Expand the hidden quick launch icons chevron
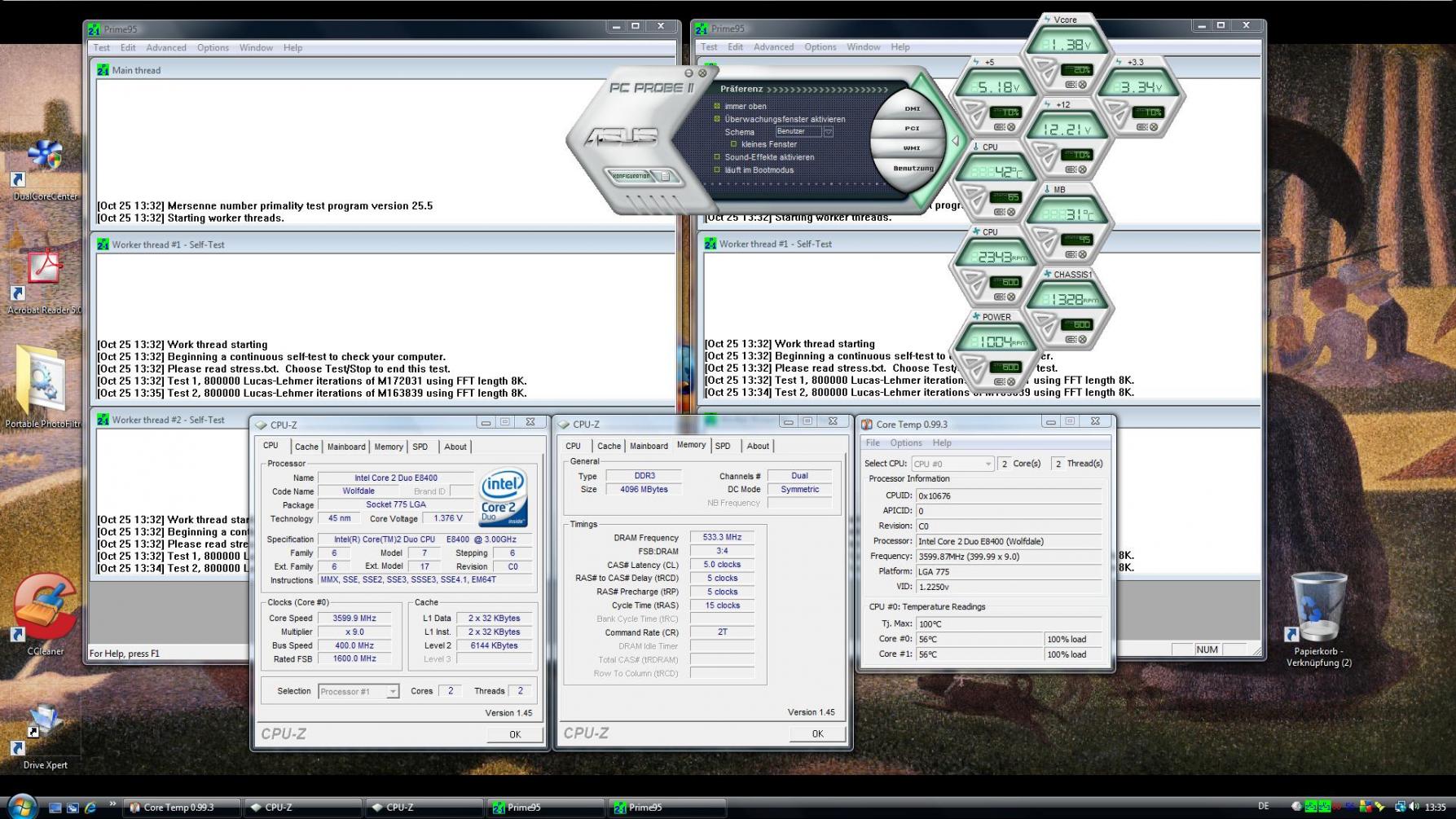Screen dimensions: 1456x819 click(x=112, y=804)
